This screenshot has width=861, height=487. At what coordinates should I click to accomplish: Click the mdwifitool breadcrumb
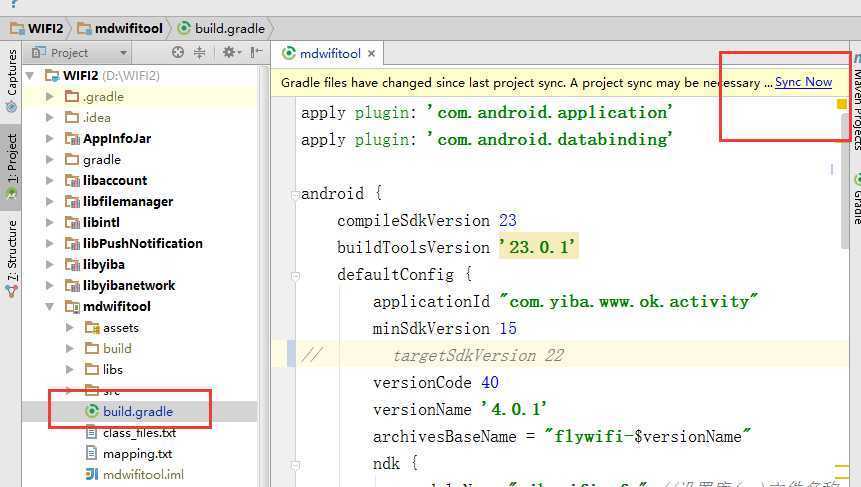[x=120, y=29]
